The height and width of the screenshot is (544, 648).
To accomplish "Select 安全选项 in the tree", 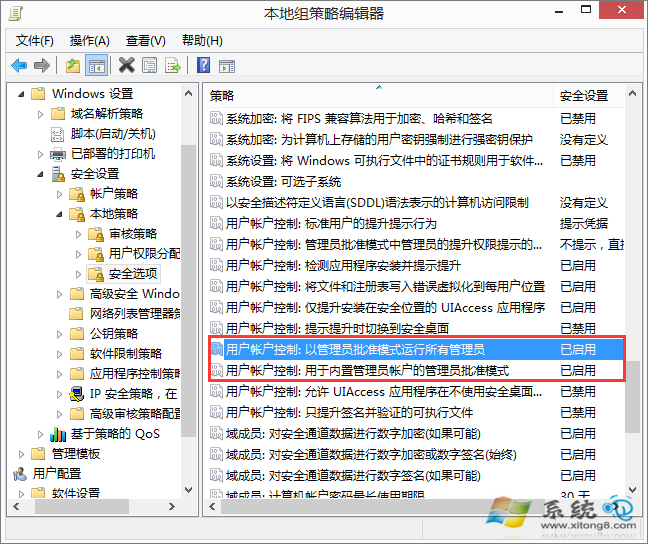I will [x=133, y=274].
